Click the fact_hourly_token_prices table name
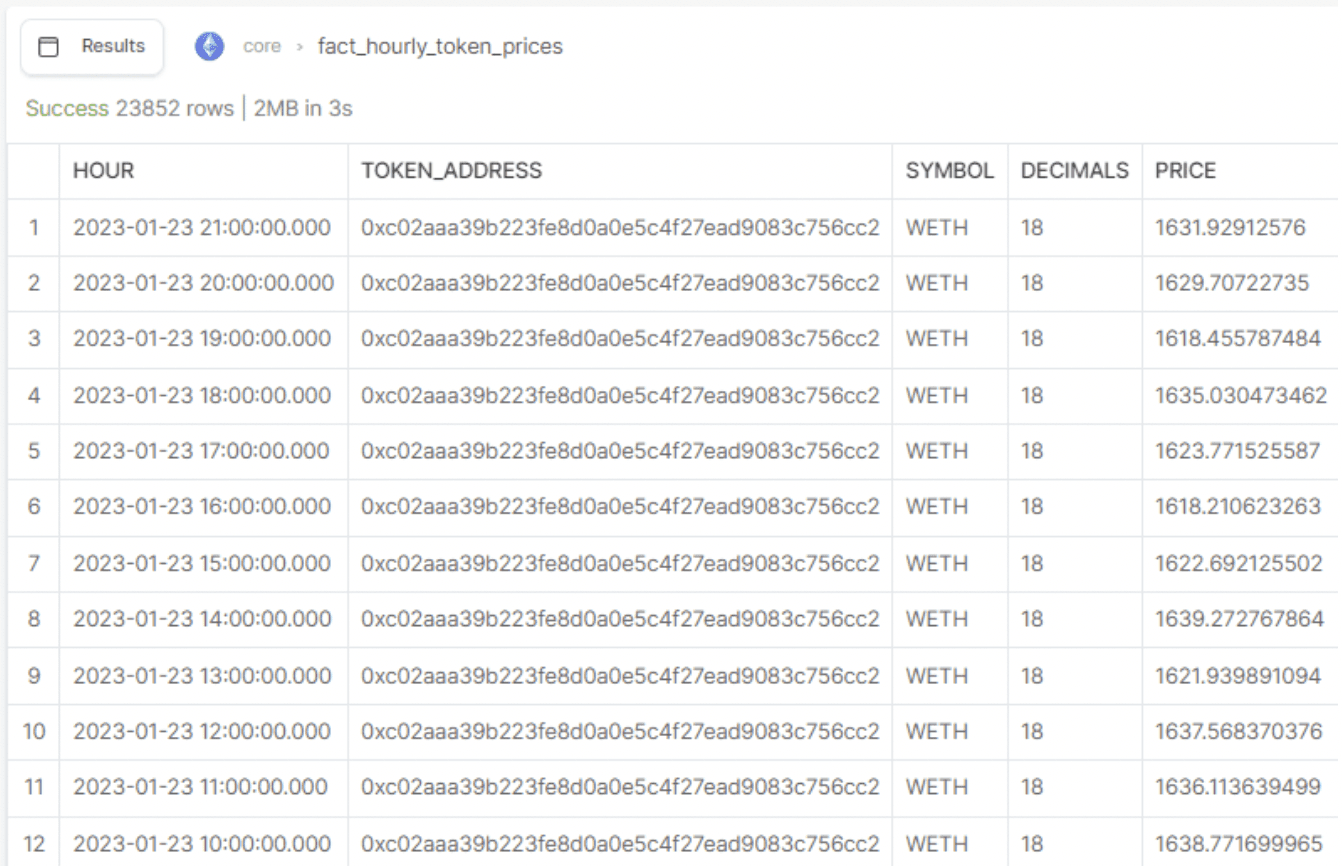 click(438, 45)
